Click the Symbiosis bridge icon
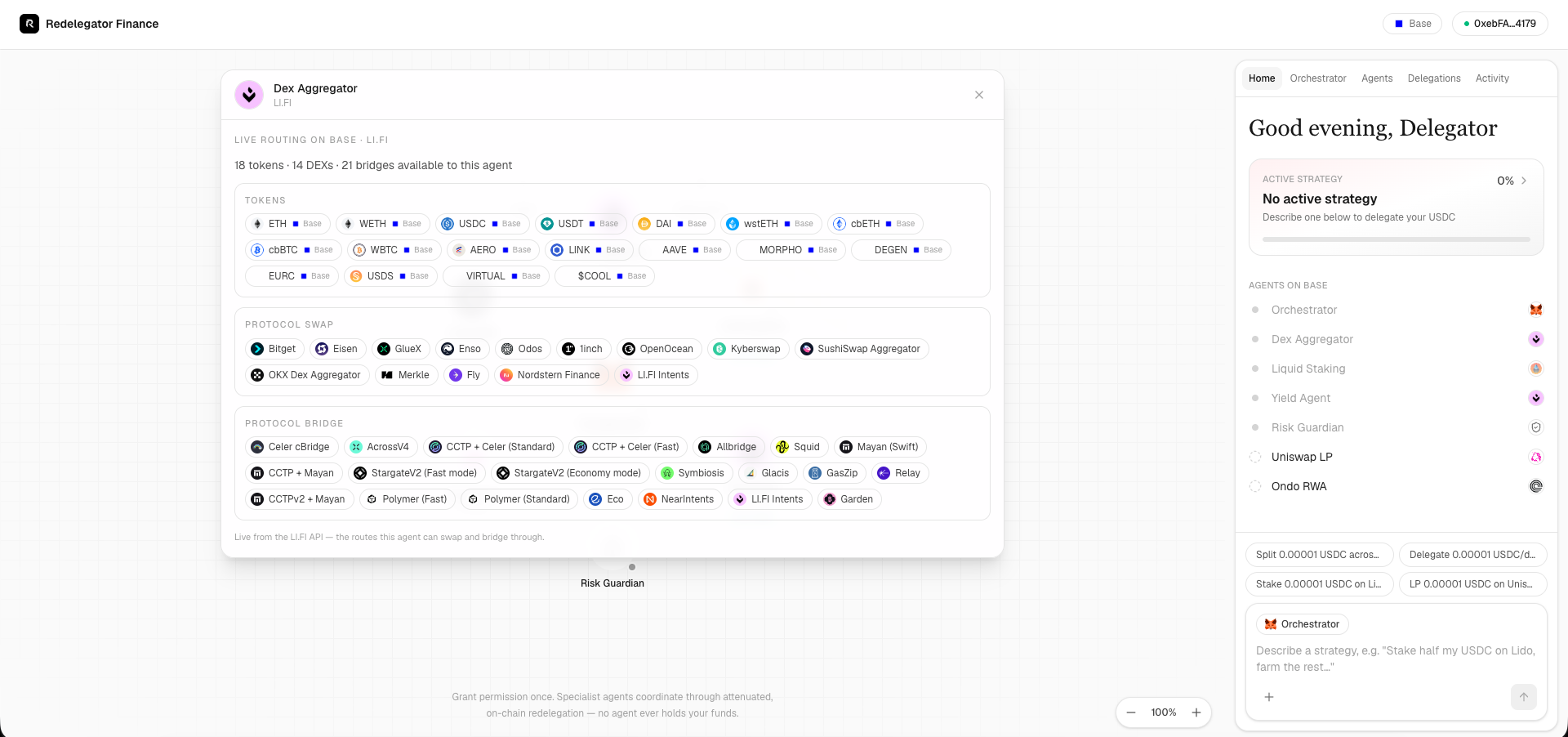Image resolution: width=1568 pixels, height=737 pixels. (667, 473)
